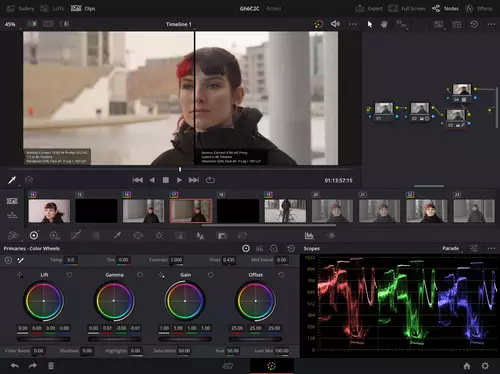Viewport: 500px width, 374px height.
Task: Mute audio with the speaker icon
Action: [x=335, y=24]
